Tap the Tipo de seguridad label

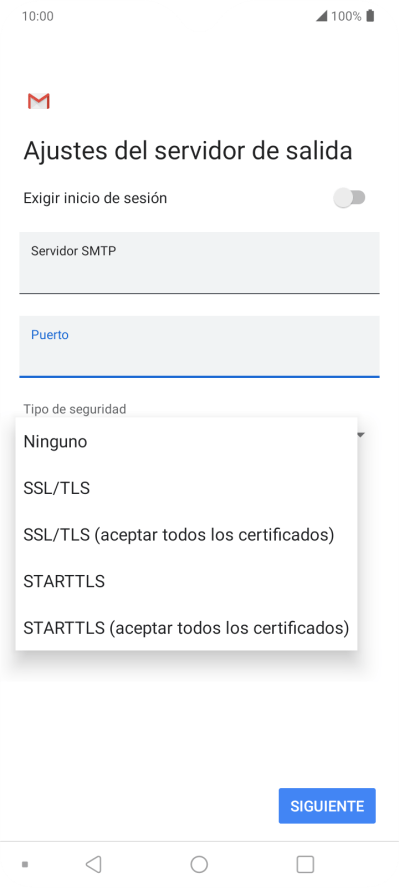pyautogui.click(x=75, y=408)
